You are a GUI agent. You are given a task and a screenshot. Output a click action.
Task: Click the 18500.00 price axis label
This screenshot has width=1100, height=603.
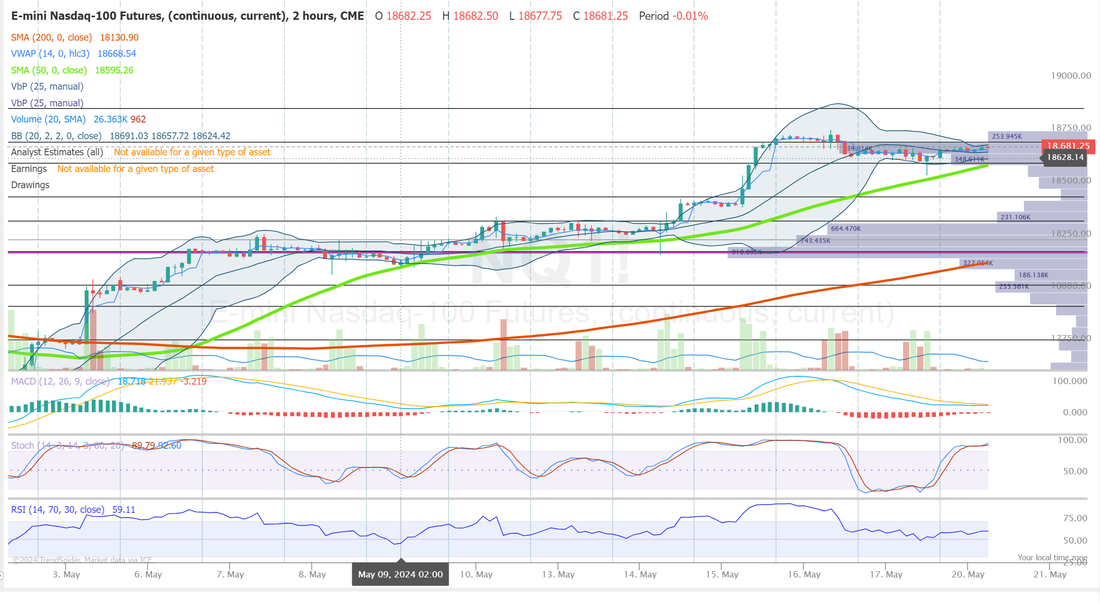1071,180
